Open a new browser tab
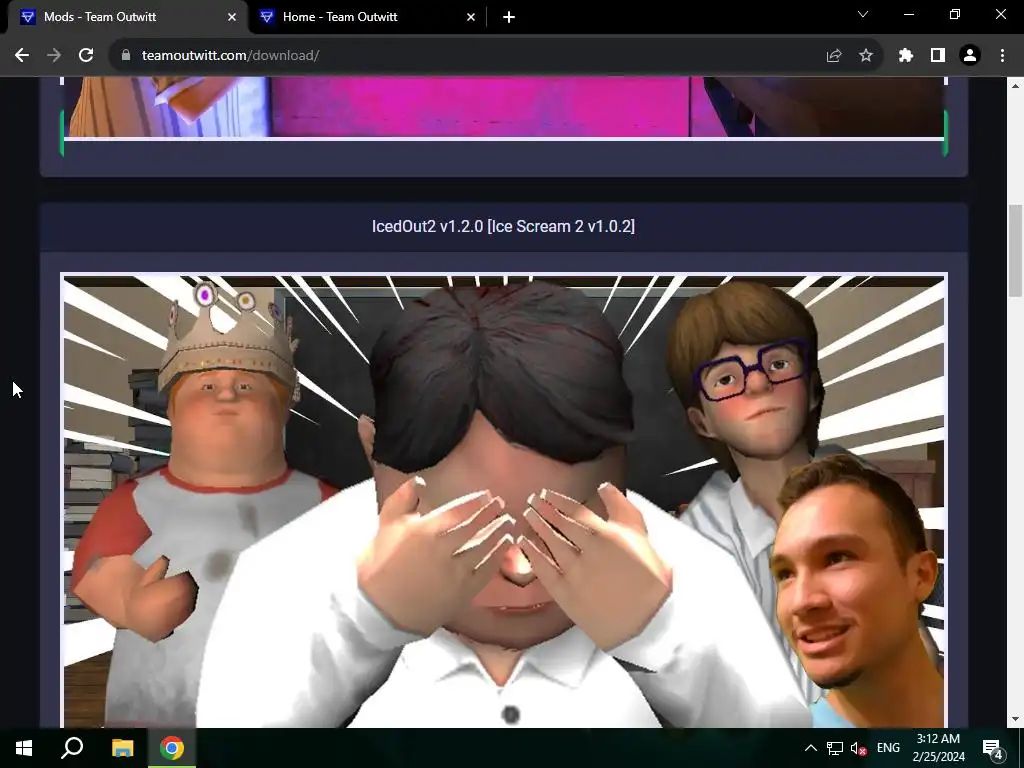The image size is (1024, 768). tap(509, 17)
